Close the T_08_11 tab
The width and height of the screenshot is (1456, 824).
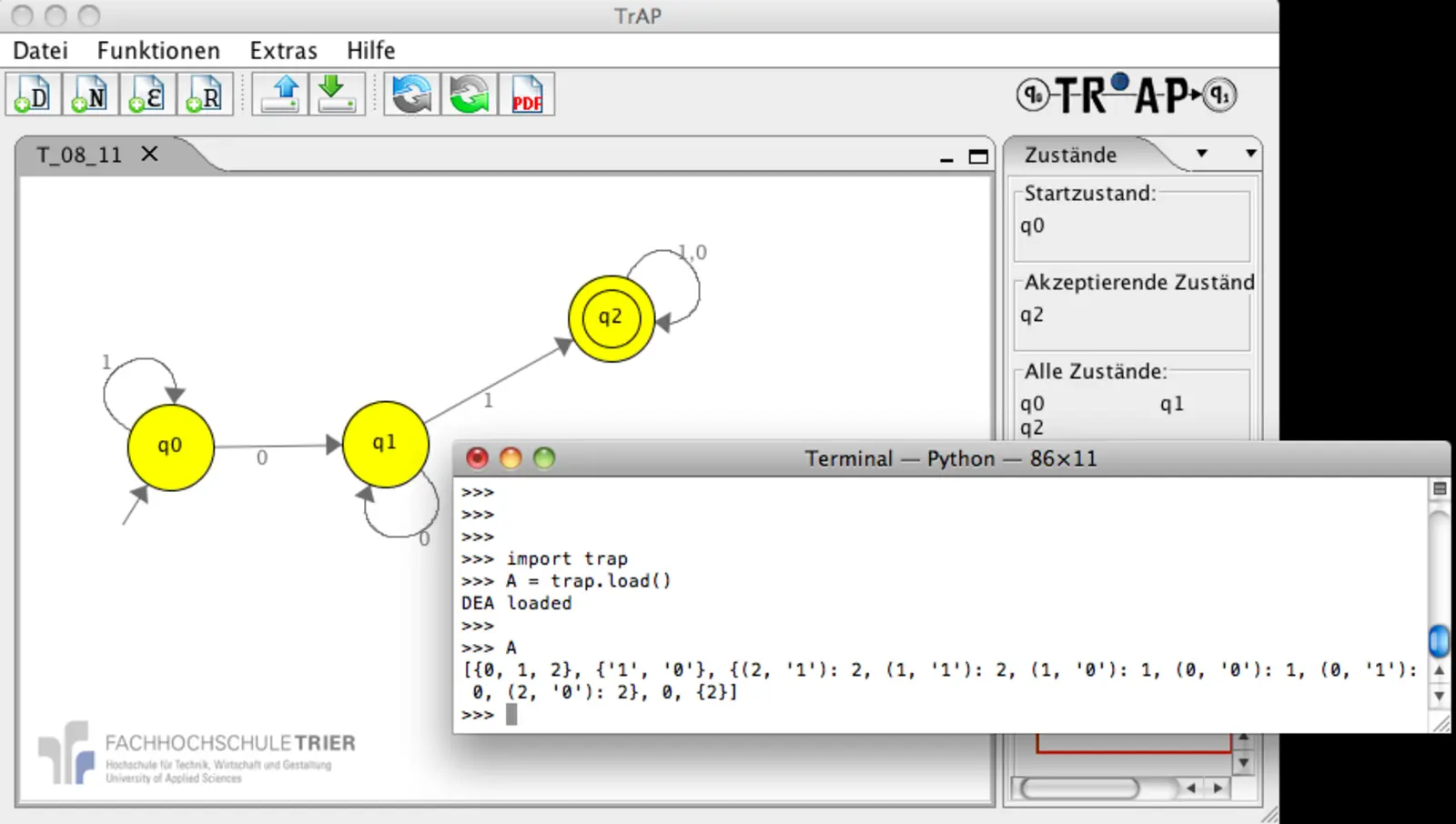[x=150, y=155]
